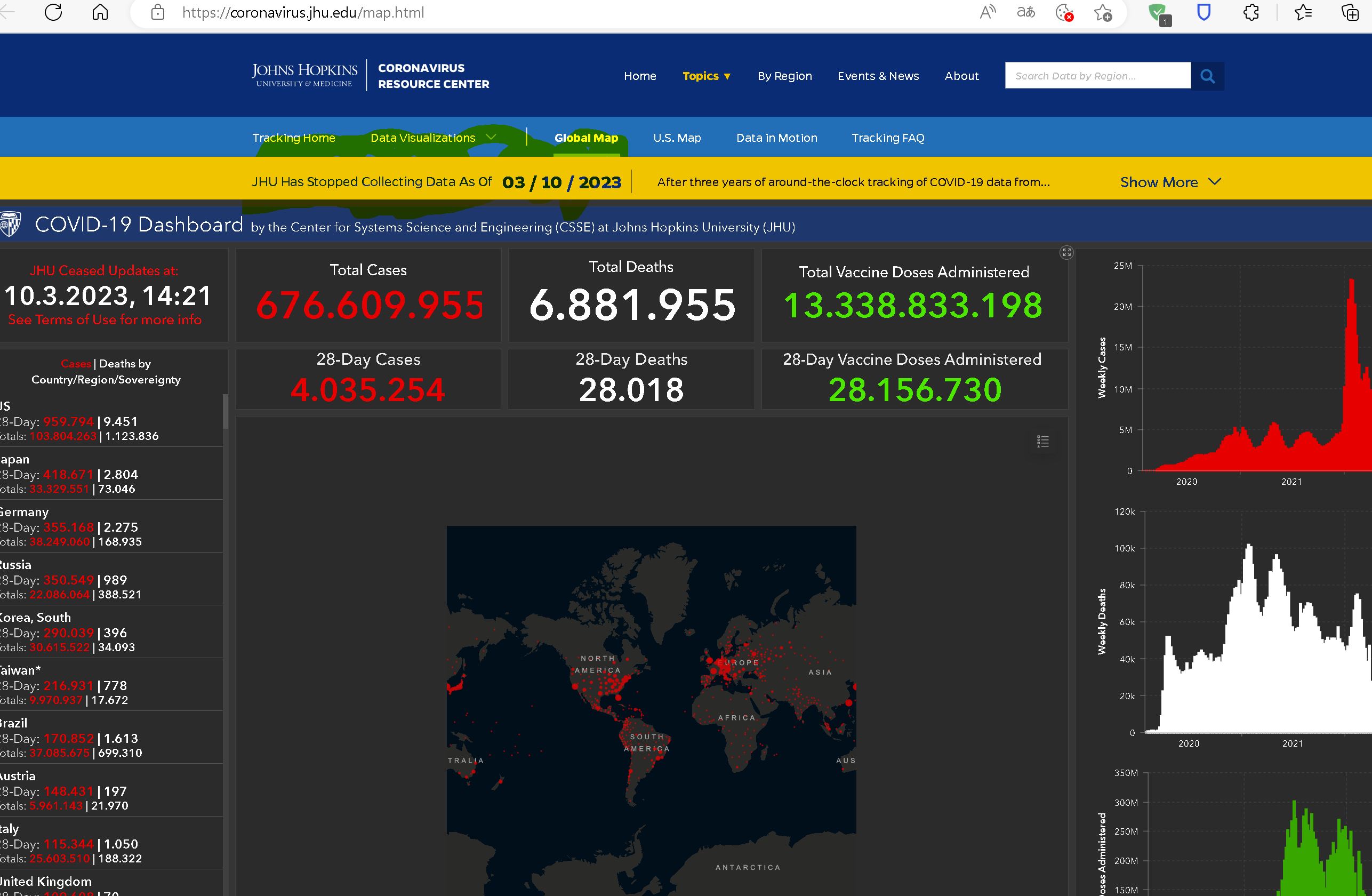Image resolution: width=1372 pixels, height=896 pixels.
Task: Select the Japan entry in the country list
Action: [111, 474]
